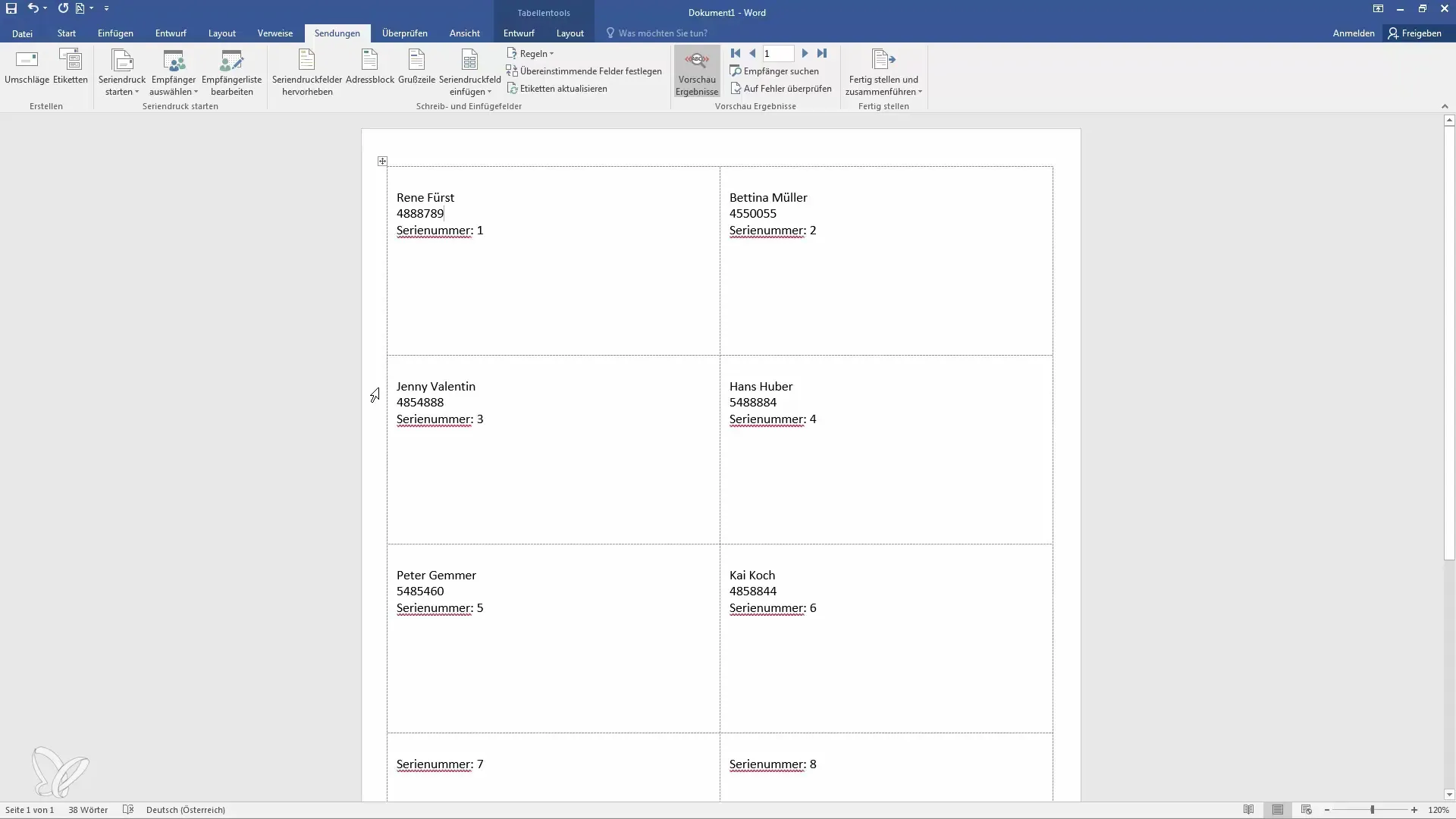Image resolution: width=1456 pixels, height=819 pixels.
Task: Click the number 5485460
Action: point(420,591)
